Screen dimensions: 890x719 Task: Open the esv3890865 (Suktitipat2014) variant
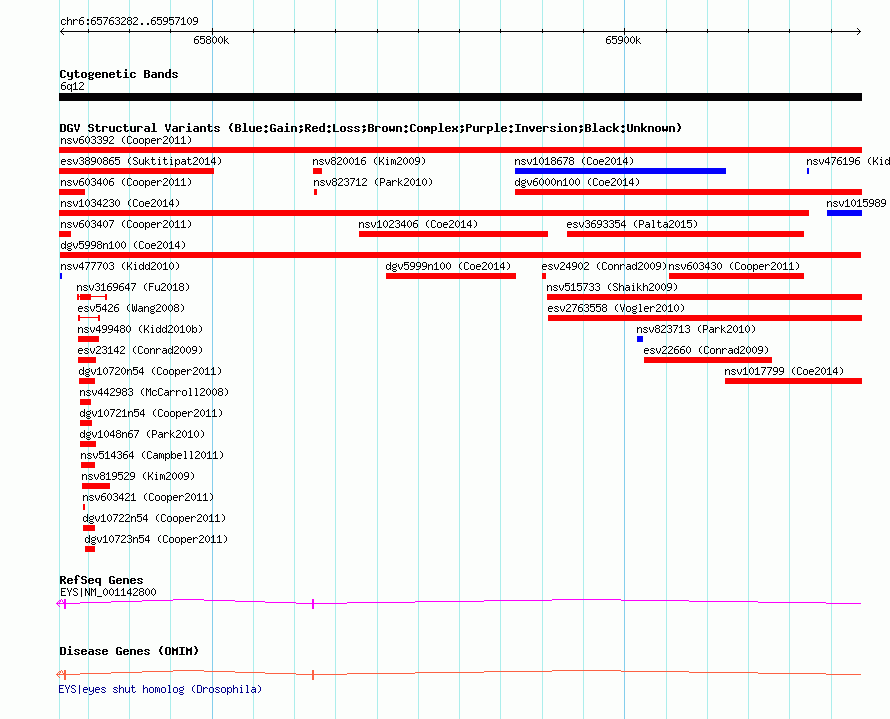click(141, 161)
